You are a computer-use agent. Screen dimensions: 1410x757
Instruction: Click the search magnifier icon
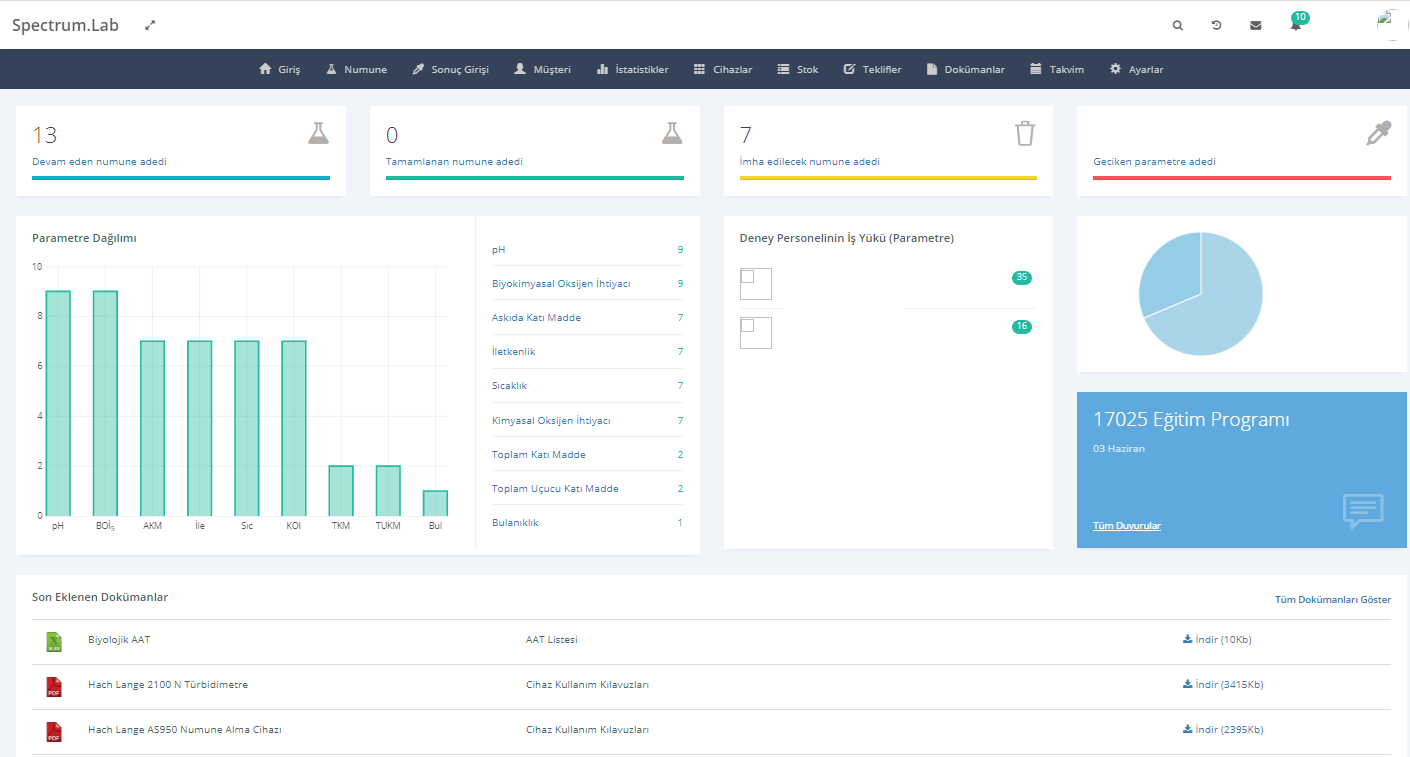point(1177,26)
